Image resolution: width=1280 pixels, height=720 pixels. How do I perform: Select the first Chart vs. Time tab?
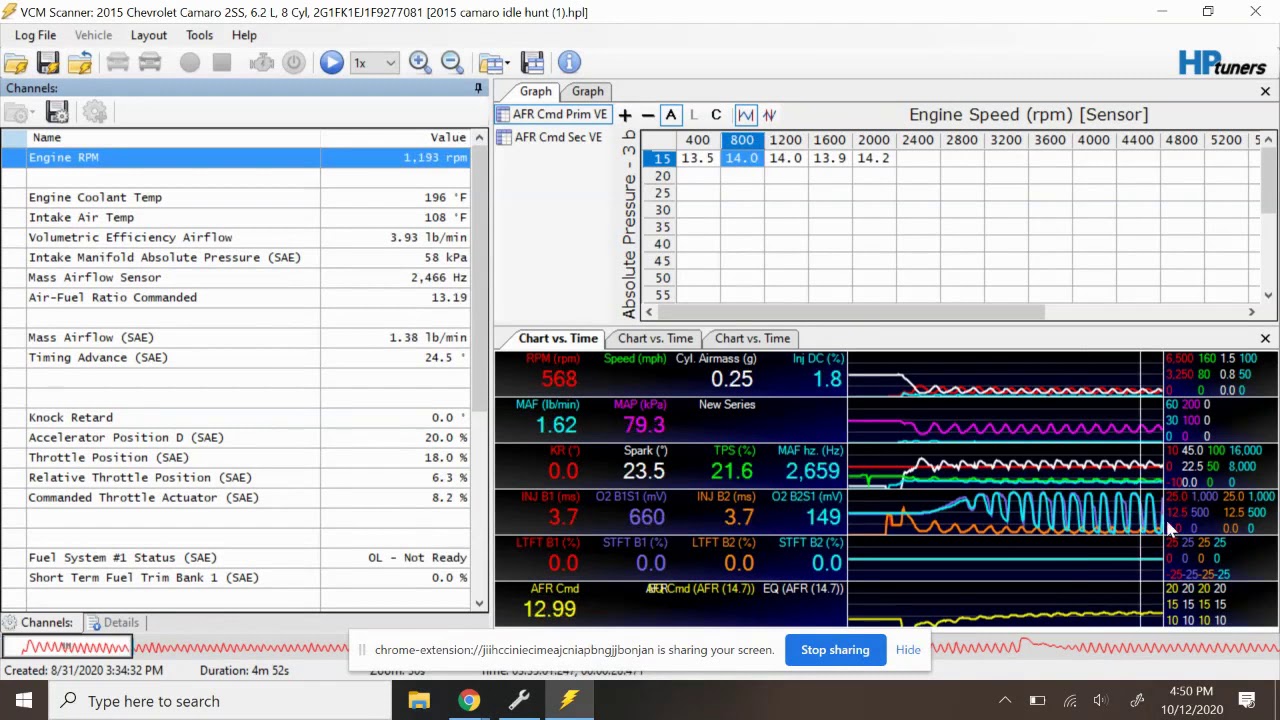coord(557,339)
